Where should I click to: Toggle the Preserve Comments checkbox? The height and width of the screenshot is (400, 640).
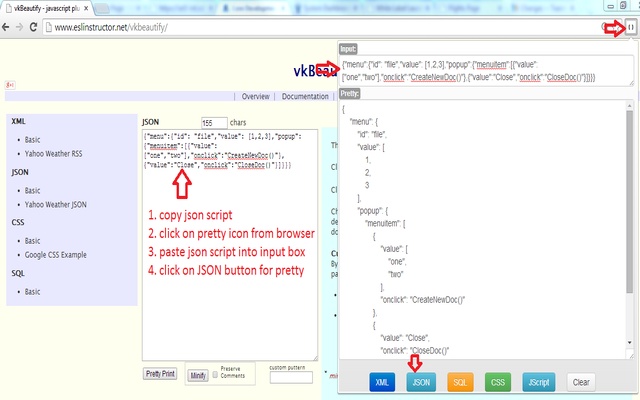click(215, 375)
